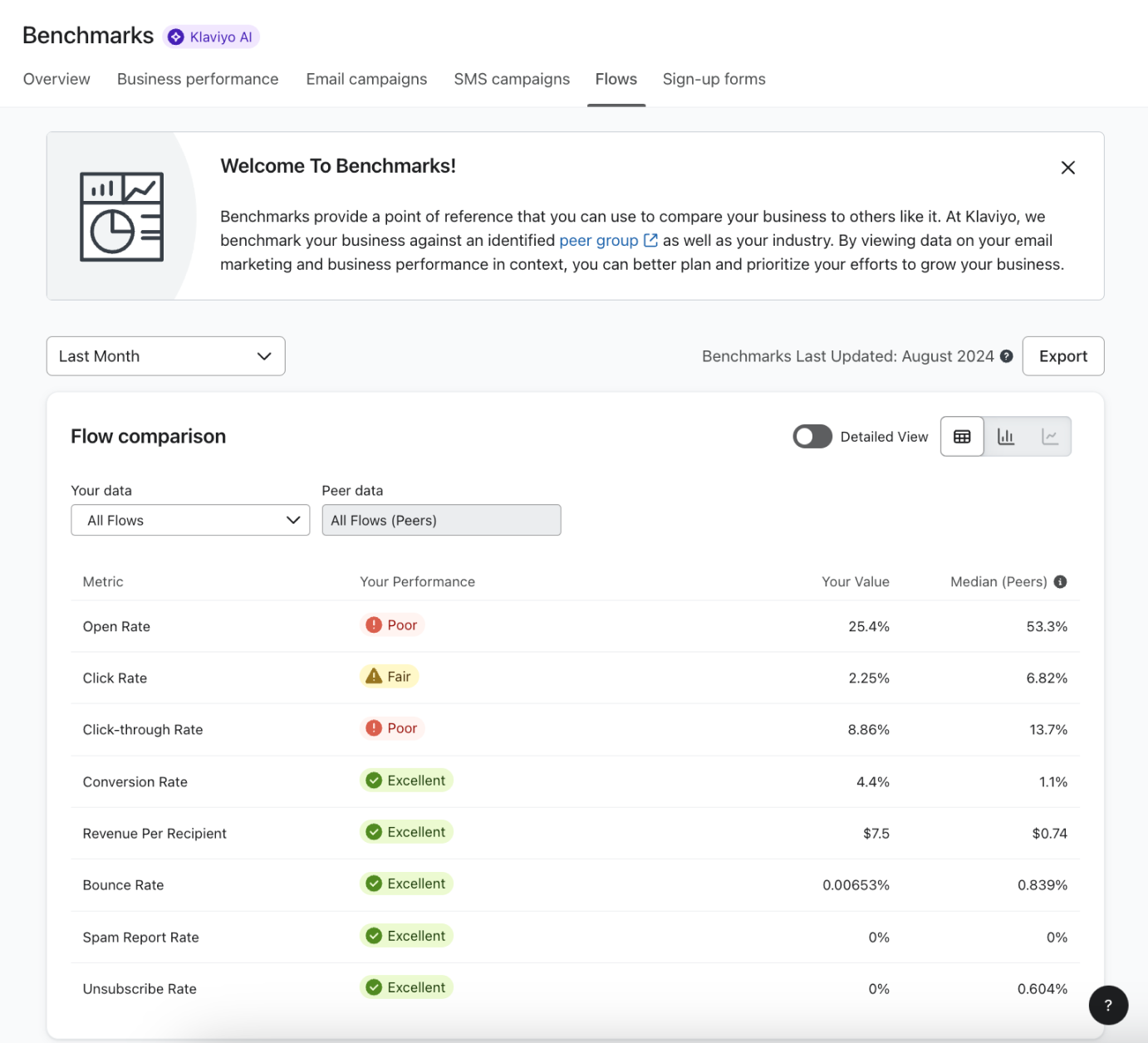Click the Excellent checkmark on Conversion Rate
This screenshot has height=1043, width=1148.
(374, 780)
